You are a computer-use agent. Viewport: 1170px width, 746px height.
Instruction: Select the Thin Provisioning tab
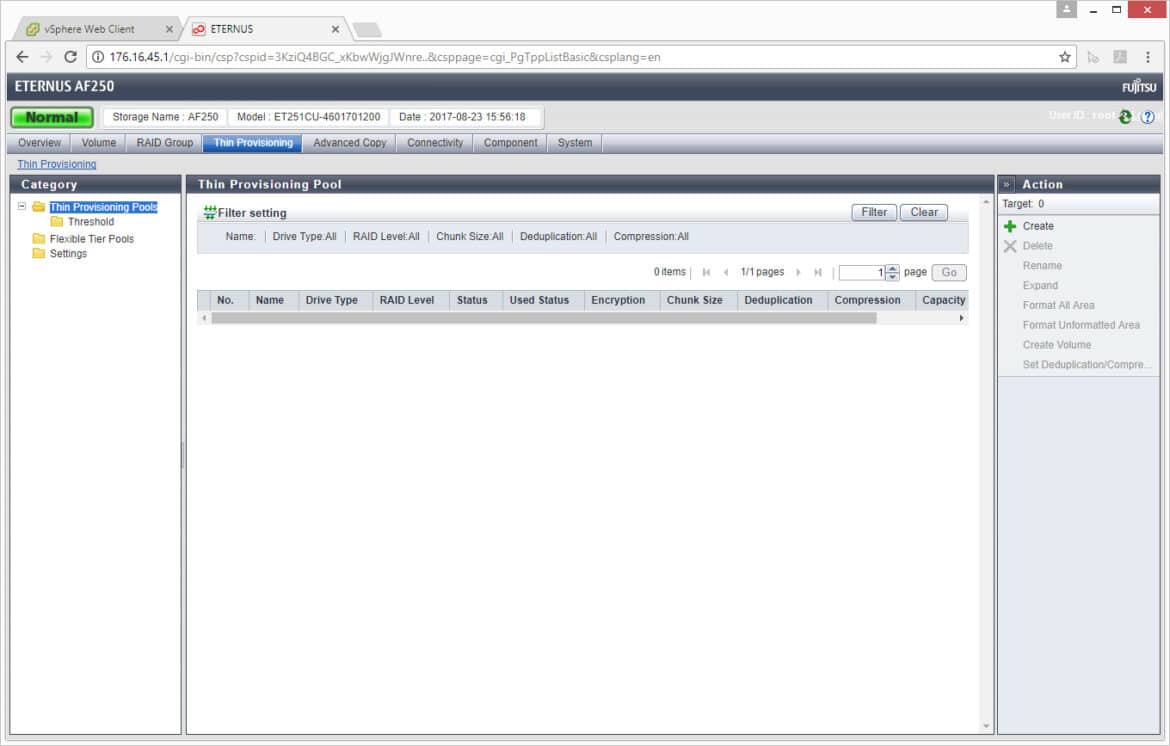tap(253, 142)
